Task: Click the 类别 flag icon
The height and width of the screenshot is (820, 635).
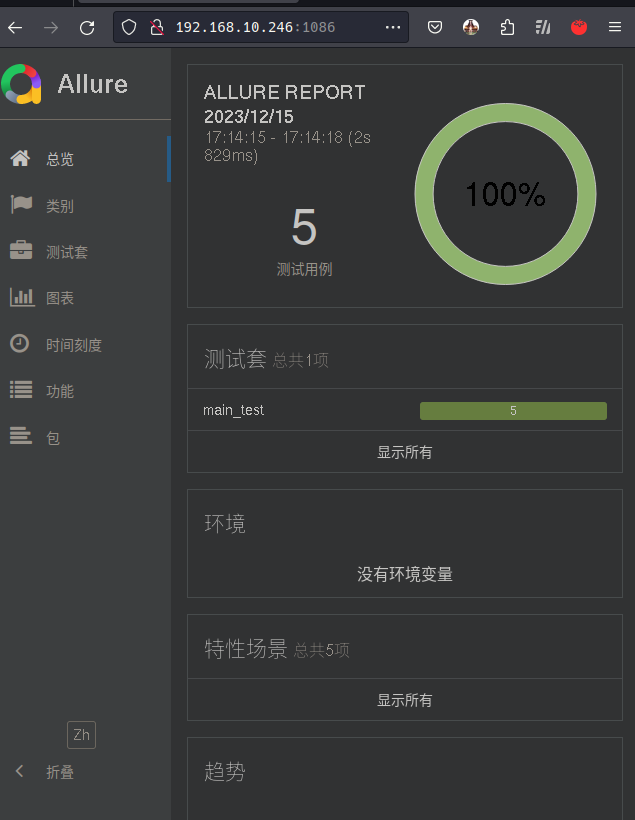Action: pyautogui.click(x=21, y=204)
